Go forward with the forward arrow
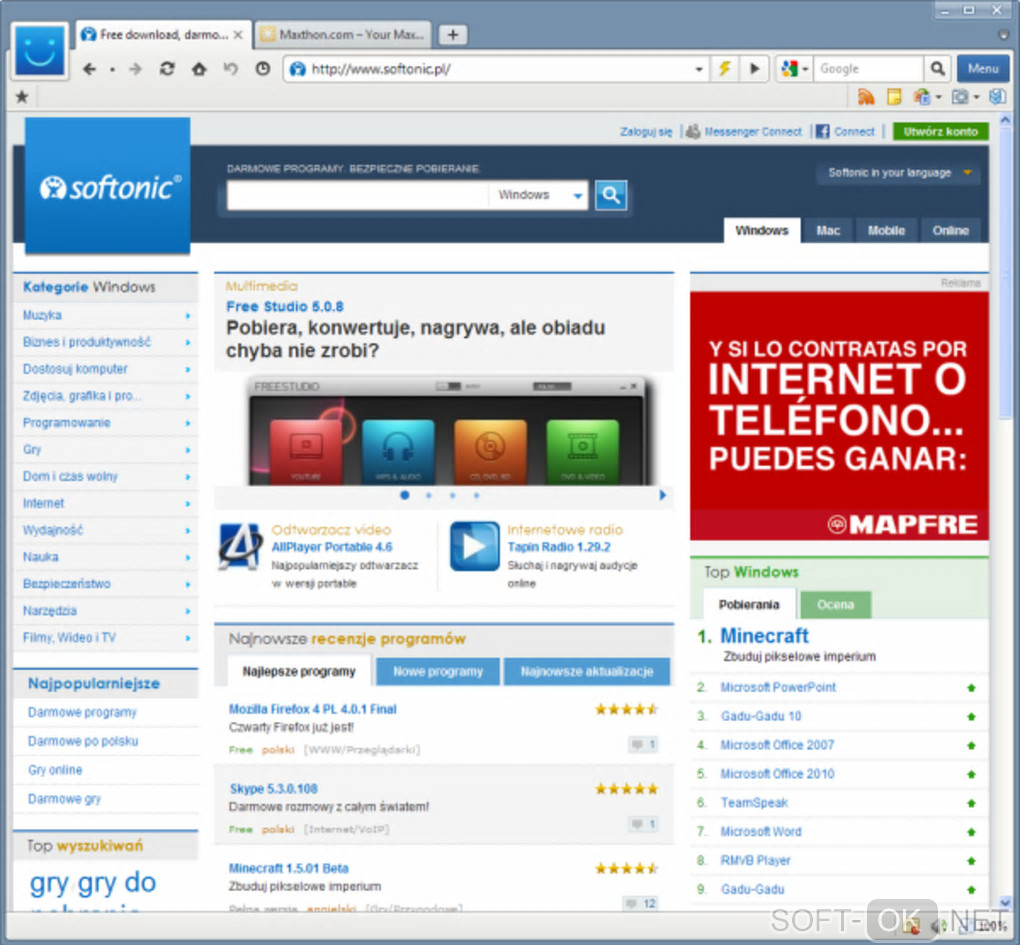 [x=135, y=69]
